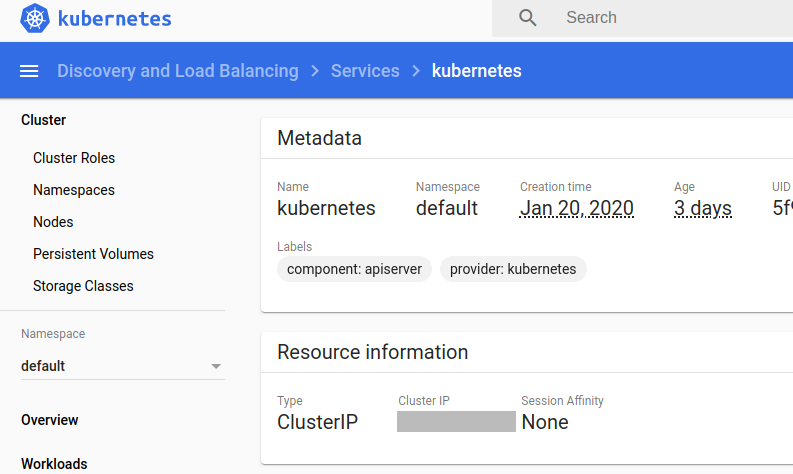Image resolution: width=793 pixels, height=474 pixels.
Task: Open Cluster Roles in sidebar
Action: [74, 158]
